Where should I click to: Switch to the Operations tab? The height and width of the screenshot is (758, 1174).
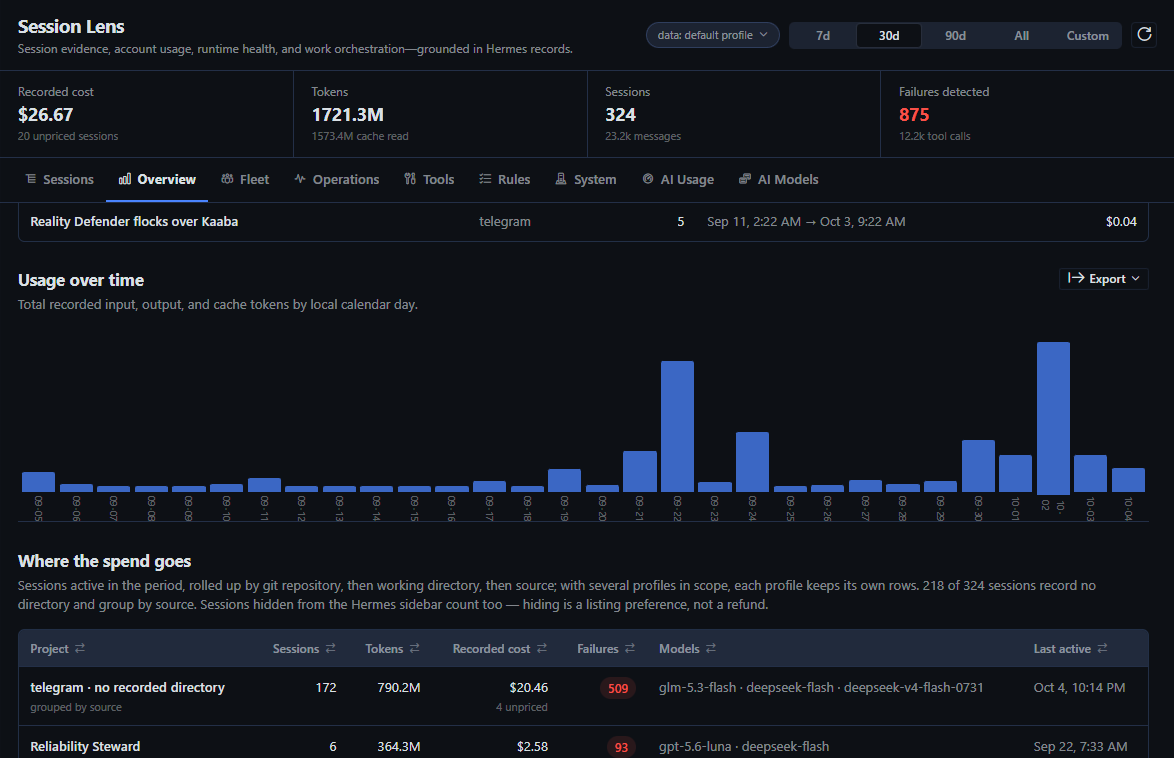coord(336,180)
